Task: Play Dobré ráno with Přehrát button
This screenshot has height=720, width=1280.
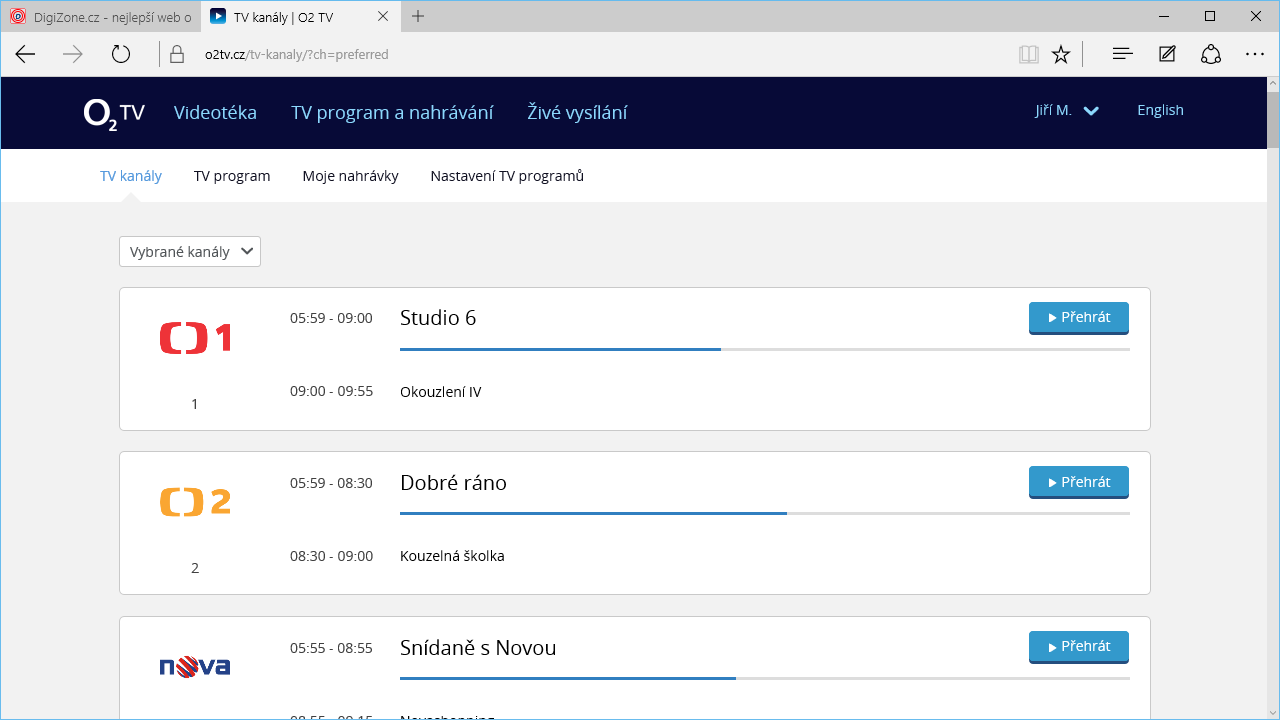Action: point(1079,483)
